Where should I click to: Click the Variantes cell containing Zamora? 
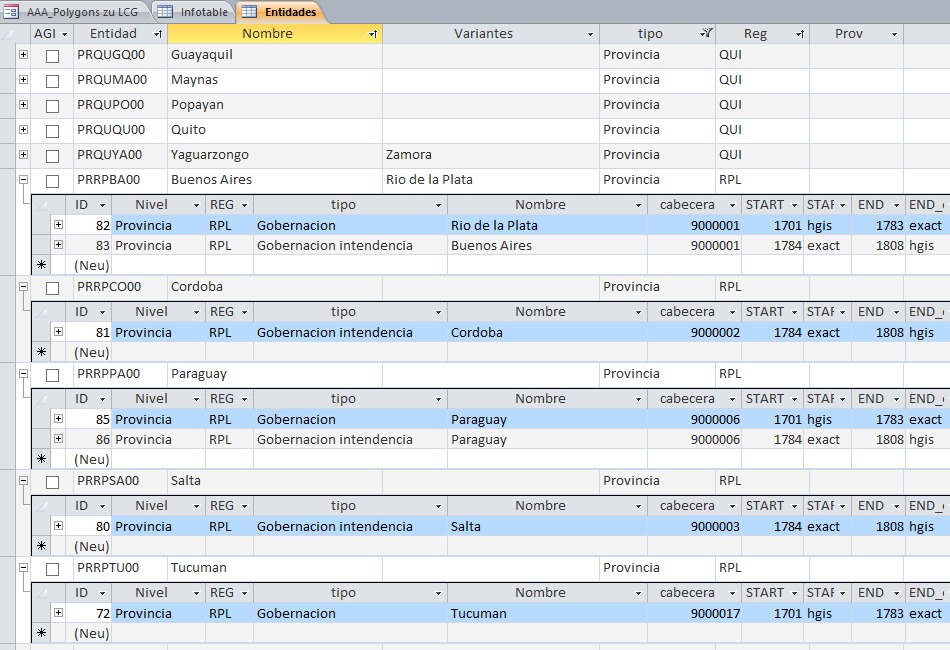[490, 155]
